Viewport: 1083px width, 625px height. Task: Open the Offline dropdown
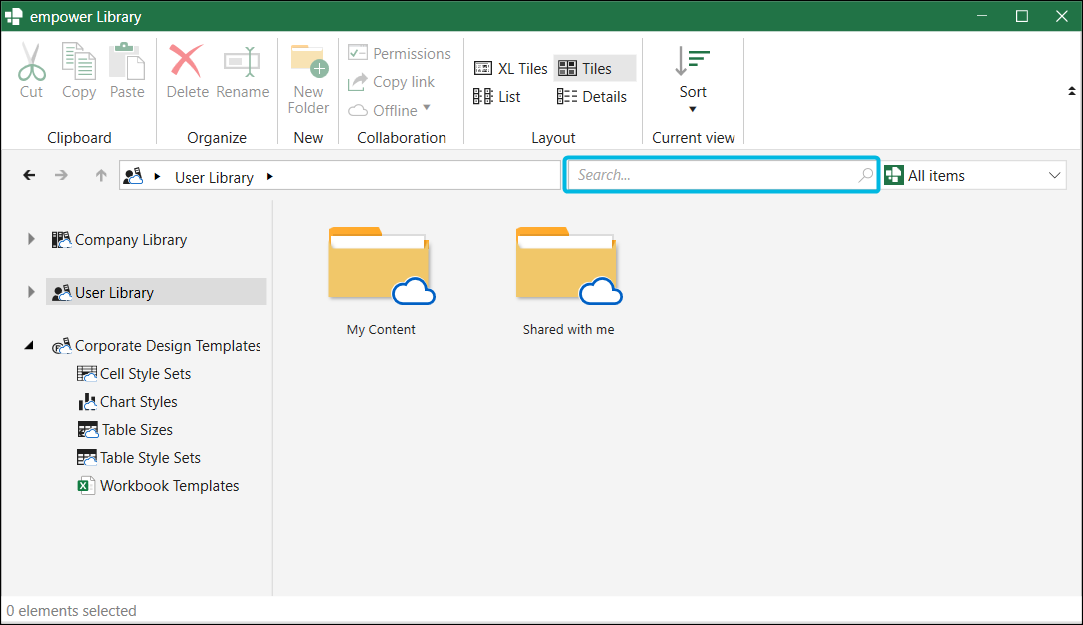pyautogui.click(x=390, y=110)
